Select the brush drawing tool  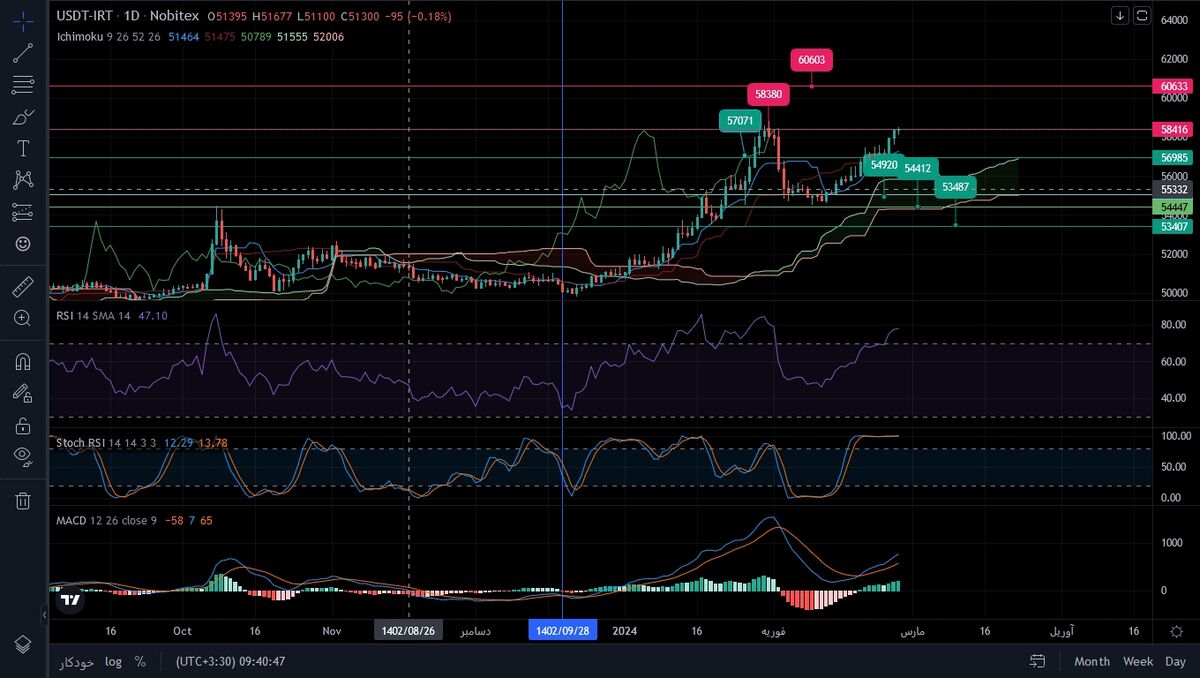pyautogui.click(x=23, y=117)
